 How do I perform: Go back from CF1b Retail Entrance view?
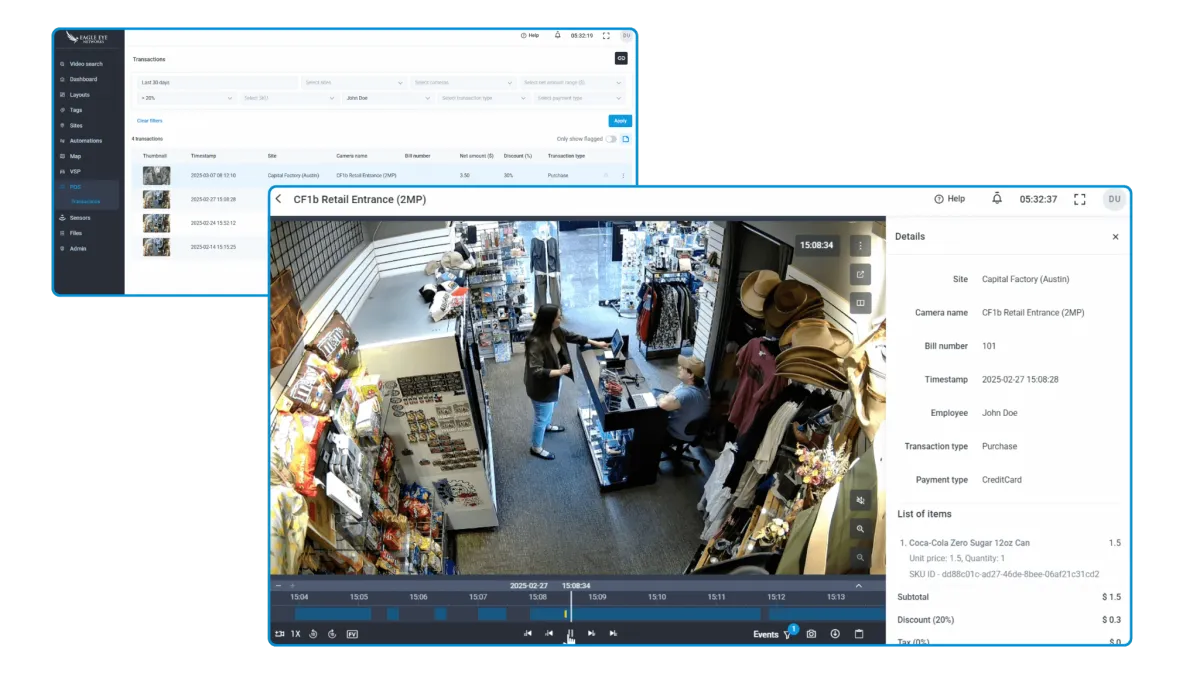click(279, 199)
